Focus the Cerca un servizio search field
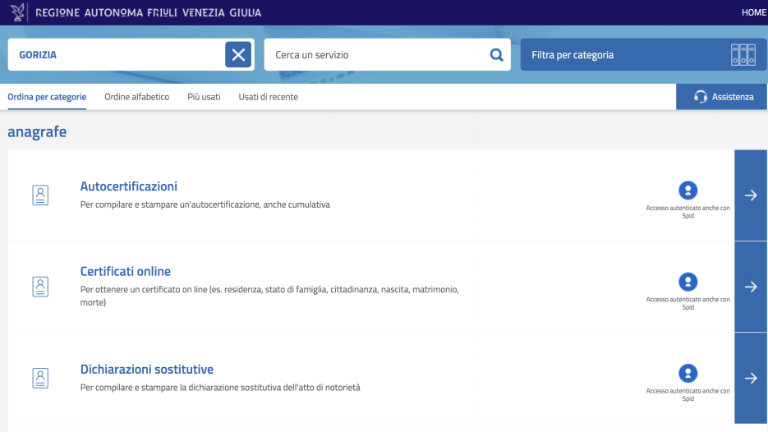 click(x=375, y=55)
